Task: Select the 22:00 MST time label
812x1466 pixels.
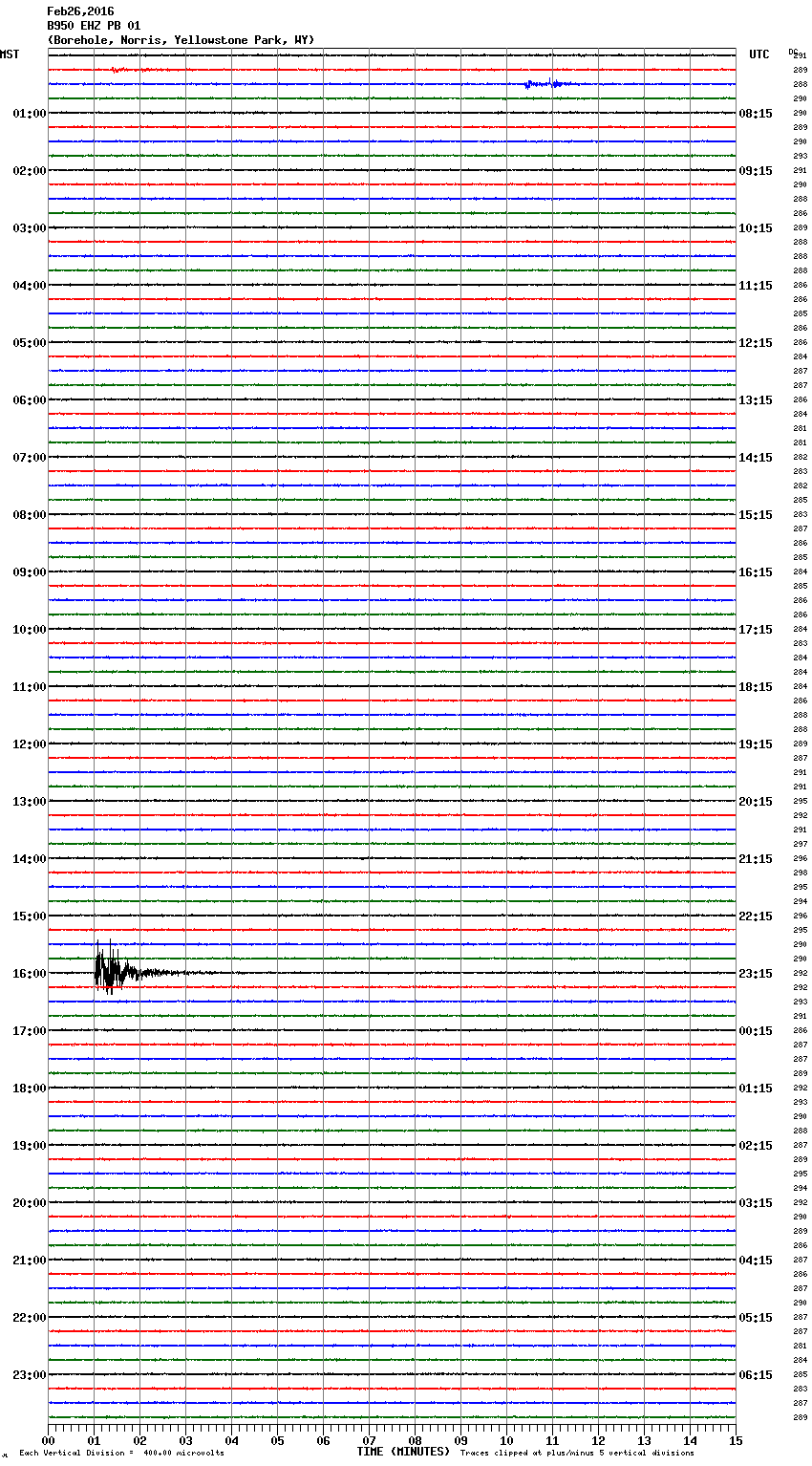Action: (30, 1318)
